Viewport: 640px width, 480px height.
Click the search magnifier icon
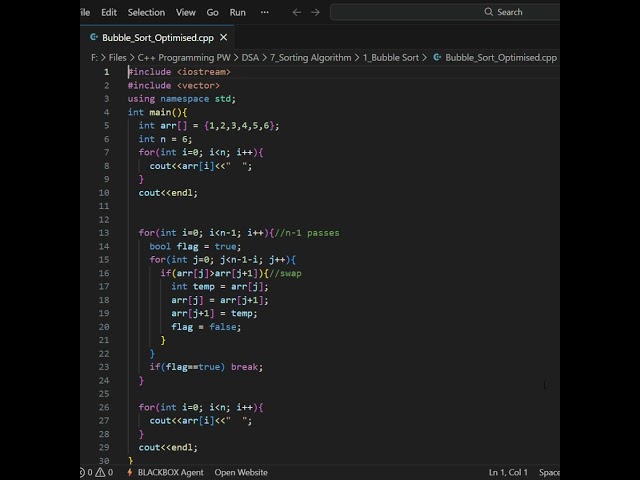pyautogui.click(x=489, y=12)
